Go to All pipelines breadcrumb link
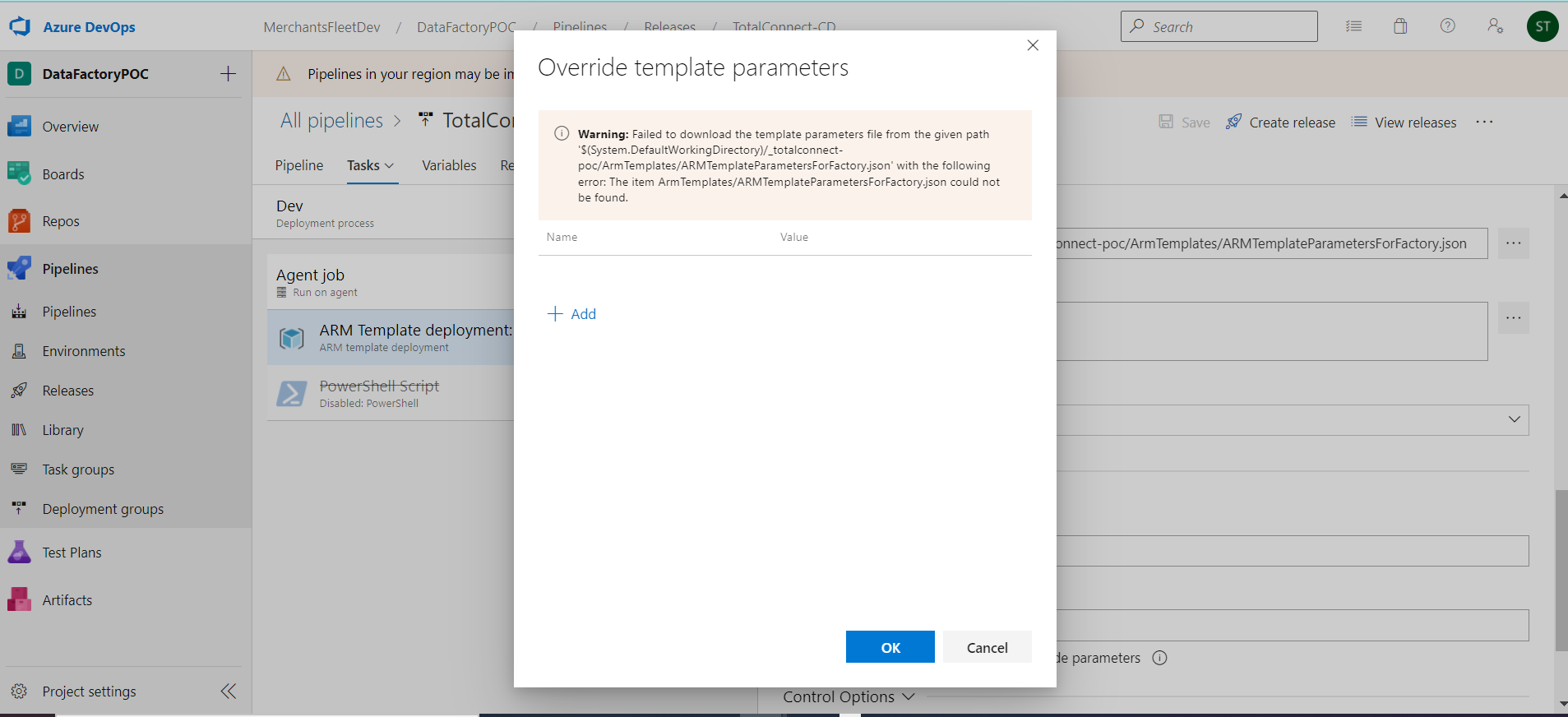This screenshot has width=1568, height=717. point(331,121)
